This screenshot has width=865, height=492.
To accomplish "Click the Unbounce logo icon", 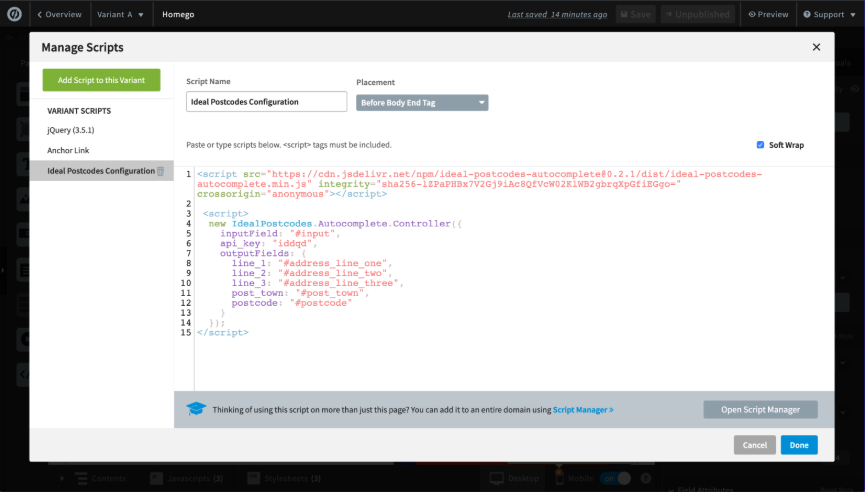I will pos(14,14).
